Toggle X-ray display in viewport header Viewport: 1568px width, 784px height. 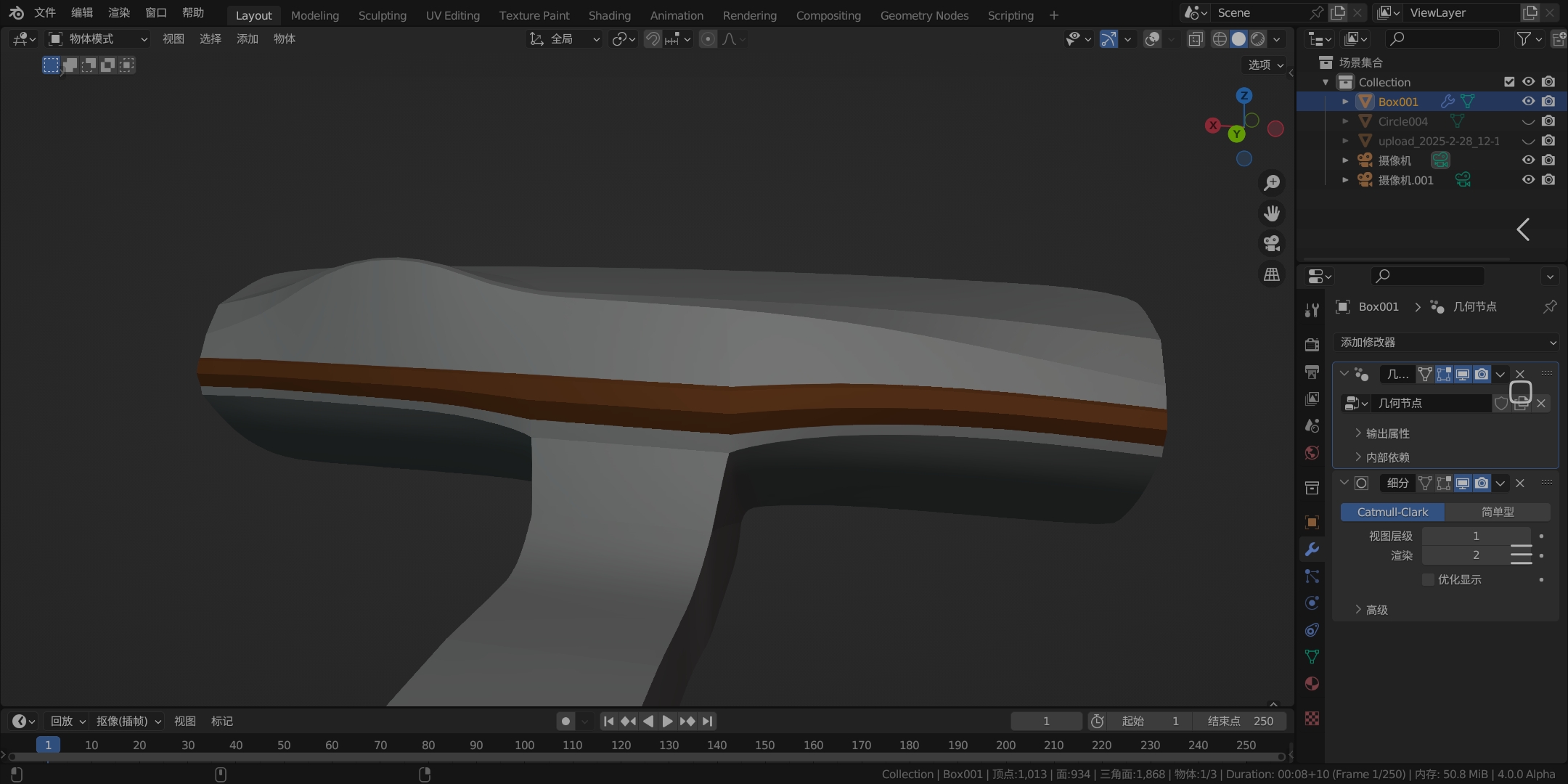(1195, 39)
